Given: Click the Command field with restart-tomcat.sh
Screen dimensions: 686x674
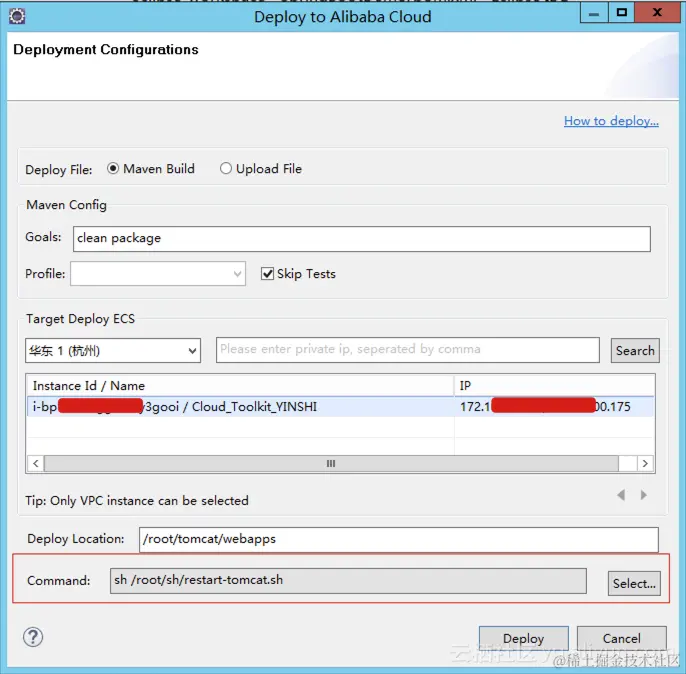Looking at the screenshot, I should pyautogui.click(x=348, y=580).
